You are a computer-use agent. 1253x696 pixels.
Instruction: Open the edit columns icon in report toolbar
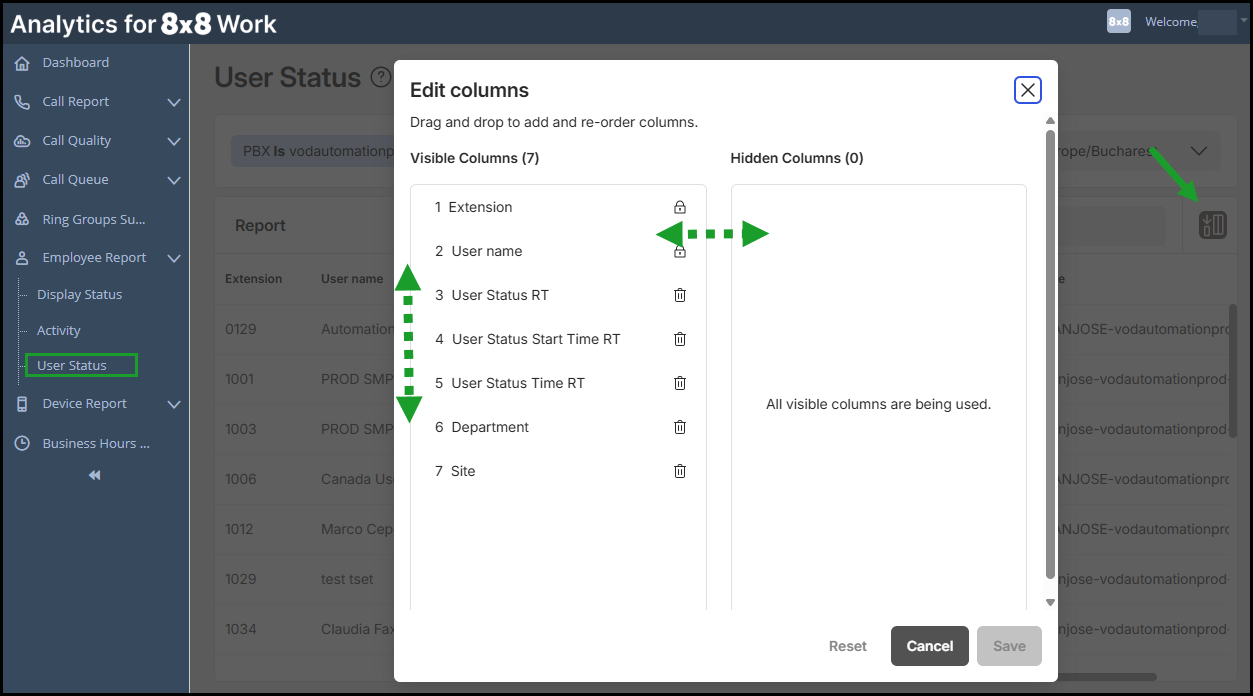(1212, 226)
